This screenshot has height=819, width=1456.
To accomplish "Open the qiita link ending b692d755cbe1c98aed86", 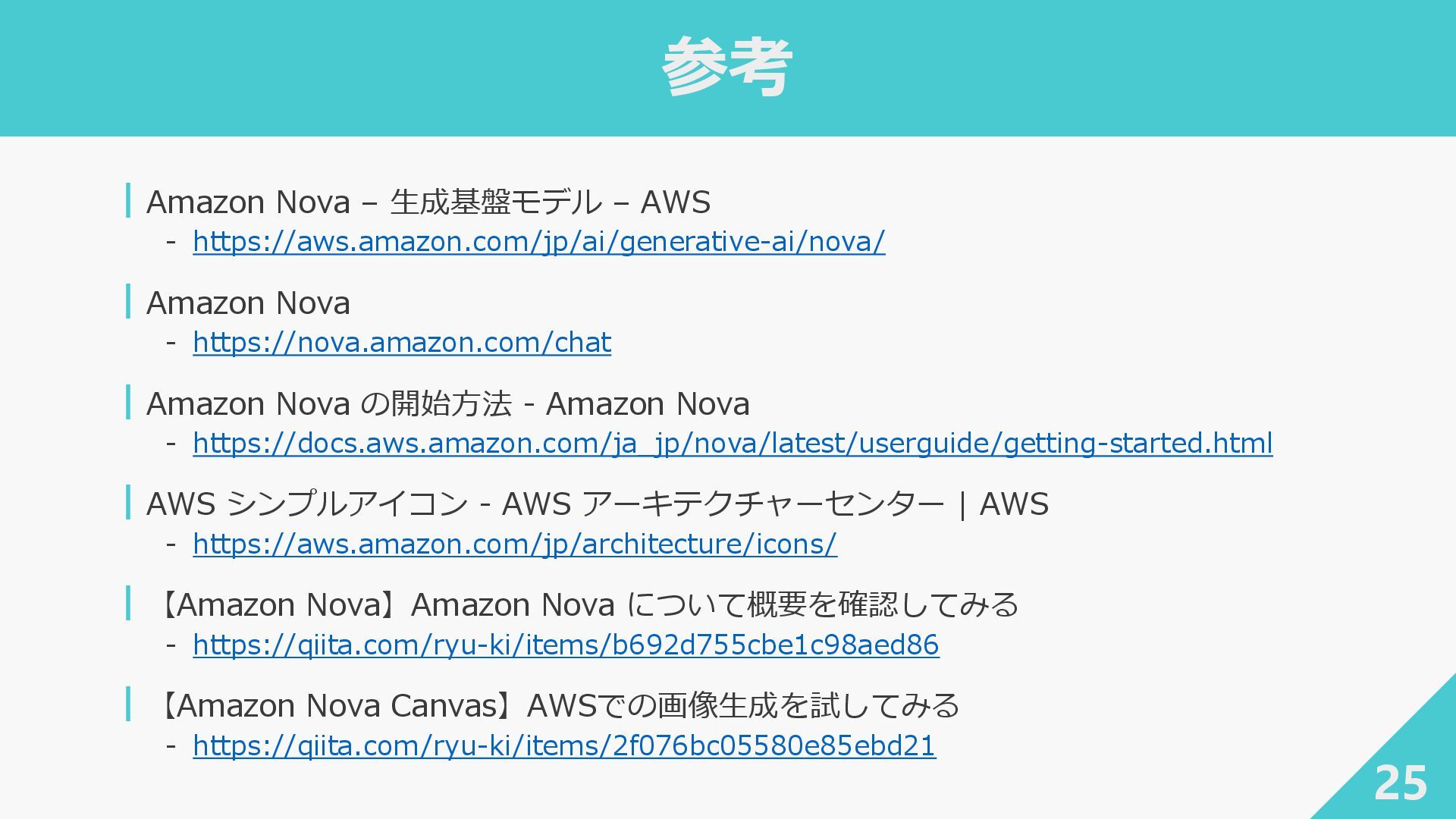I will click(x=566, y=645).
